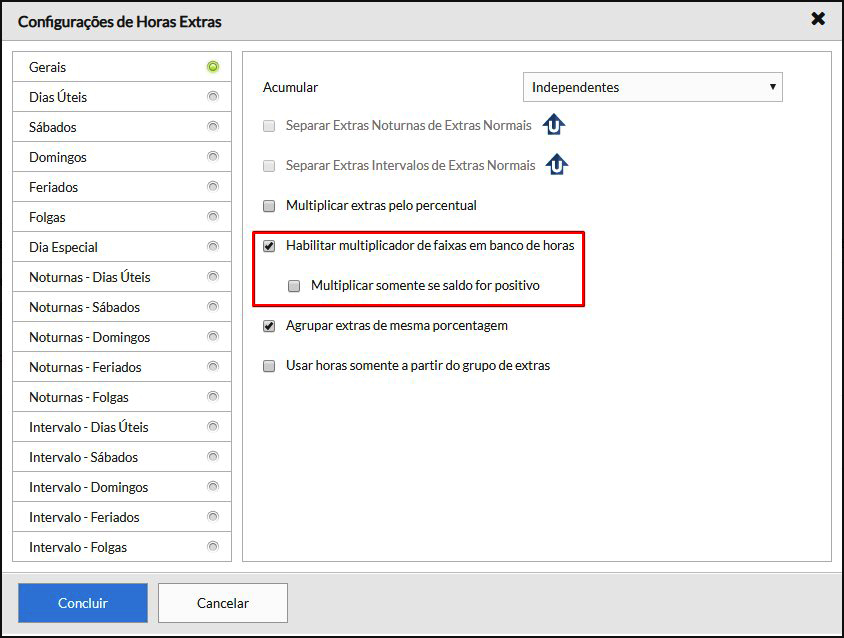The image size is (844, 638).
Task: Uncheck Habilitar multiplicador de faixas em banco
Action: (x=269, y=246)
